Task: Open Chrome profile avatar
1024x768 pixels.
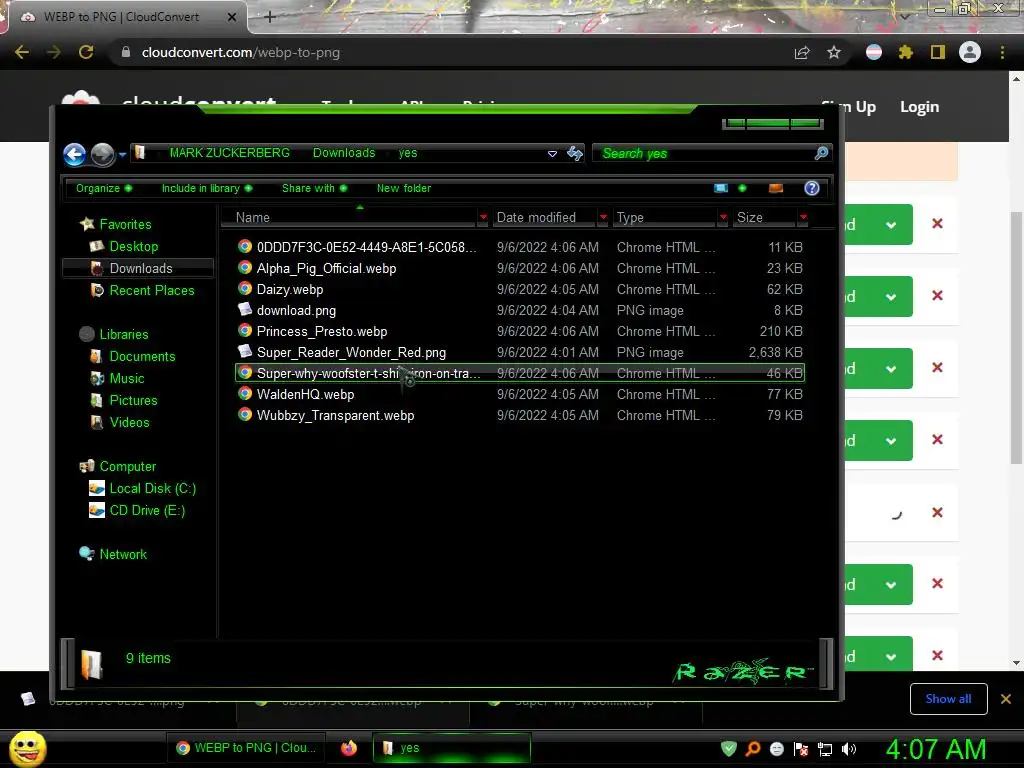Action: tap(970, 52)
